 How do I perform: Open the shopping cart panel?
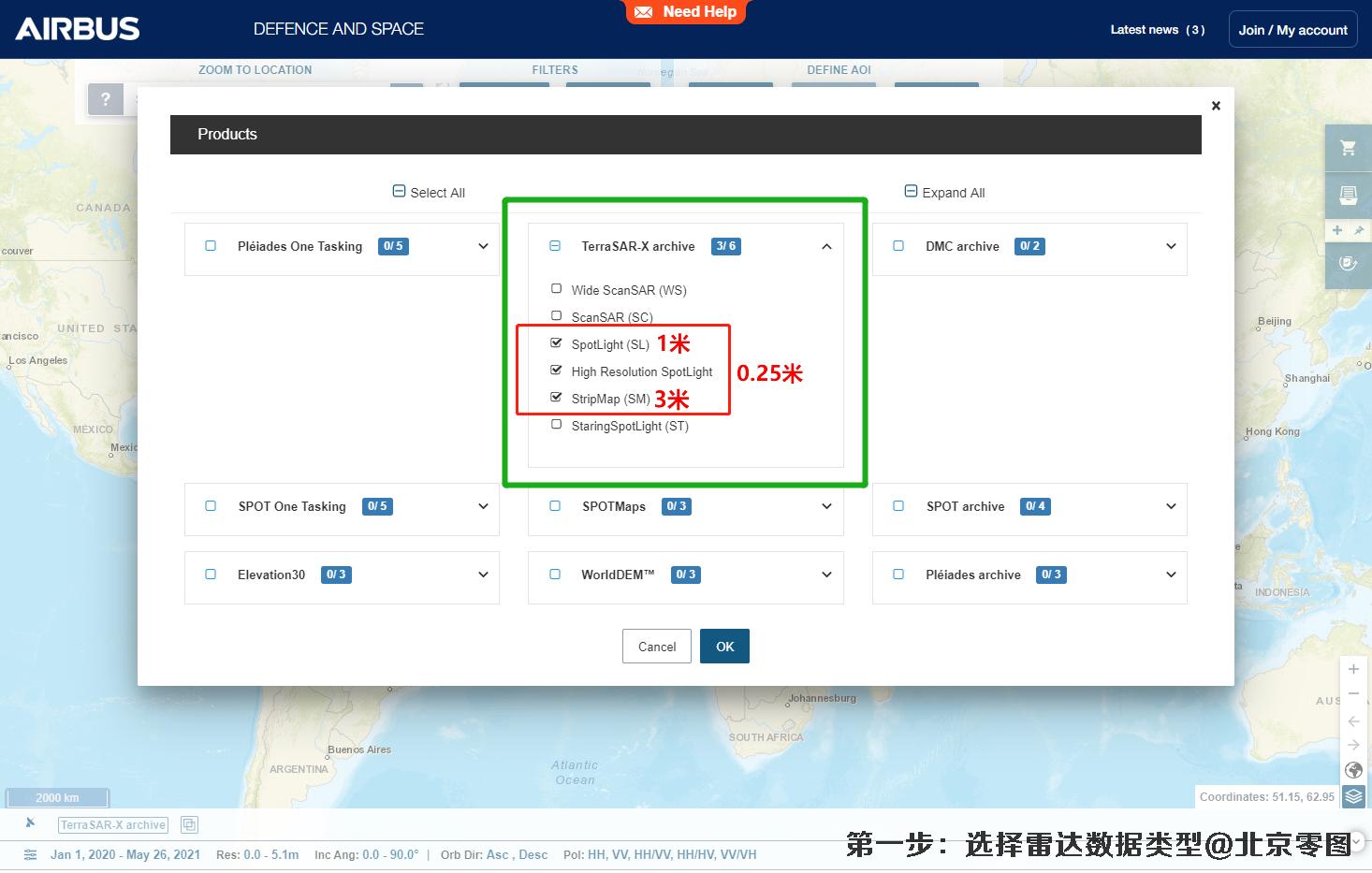coord(1348,148)
